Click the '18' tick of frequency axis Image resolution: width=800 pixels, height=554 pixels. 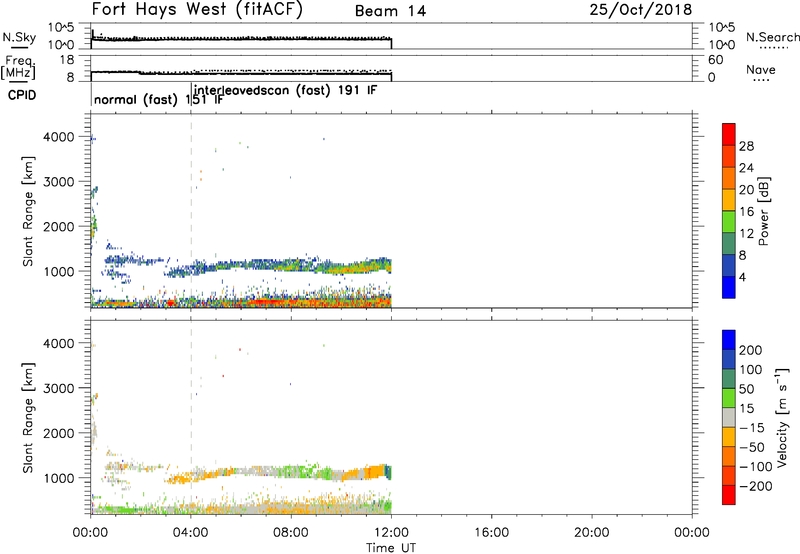(67, 60)
